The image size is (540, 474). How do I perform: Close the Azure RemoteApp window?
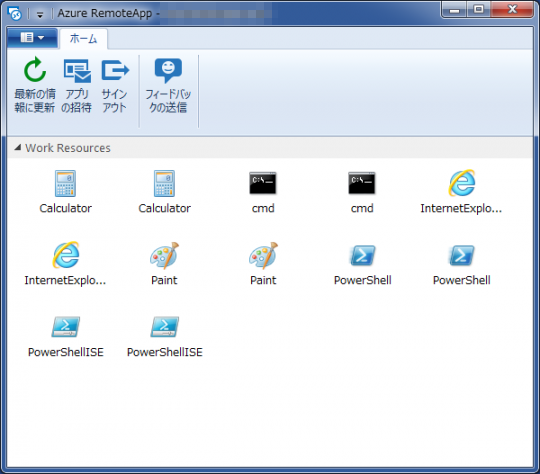click(512, 9)
